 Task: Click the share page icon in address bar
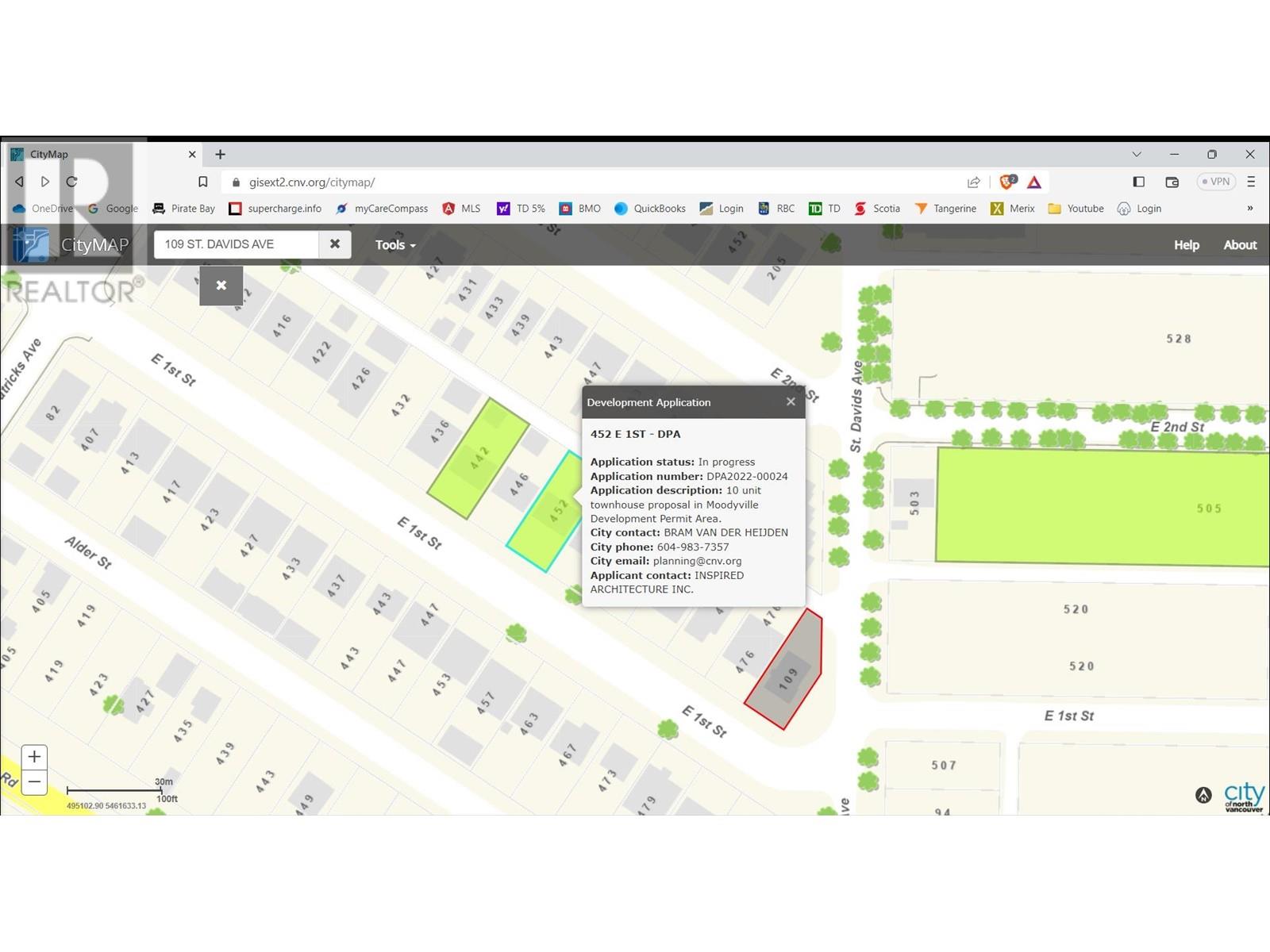[x=974, y=182]
